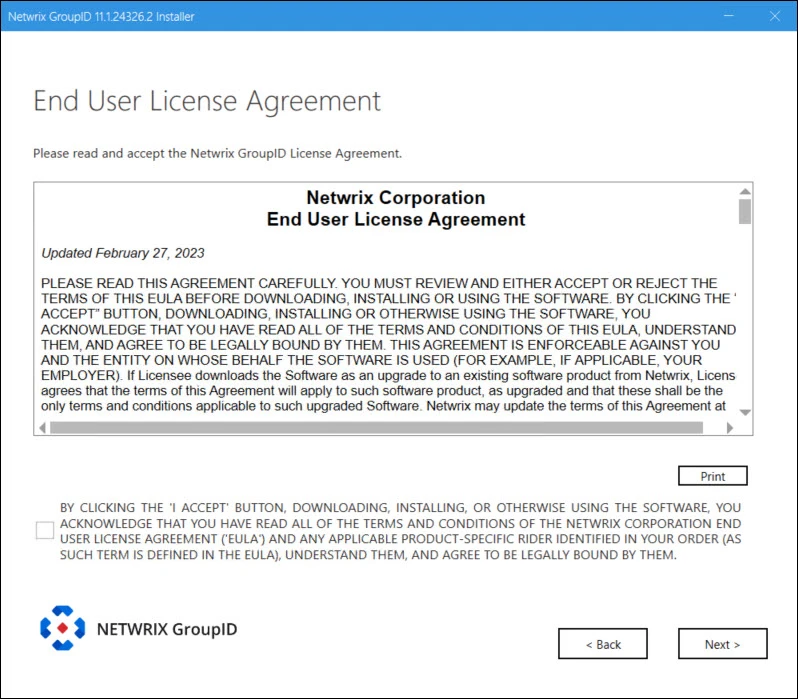This screenshot has width=798, height=699.
Task: Click the 'Please read and accept' instruction line
Action: click(217, 153)
